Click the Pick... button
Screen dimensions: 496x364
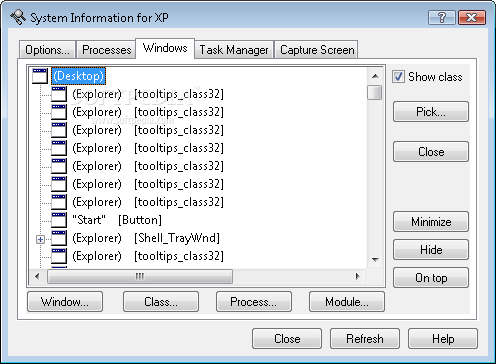(x=431, y=112)
